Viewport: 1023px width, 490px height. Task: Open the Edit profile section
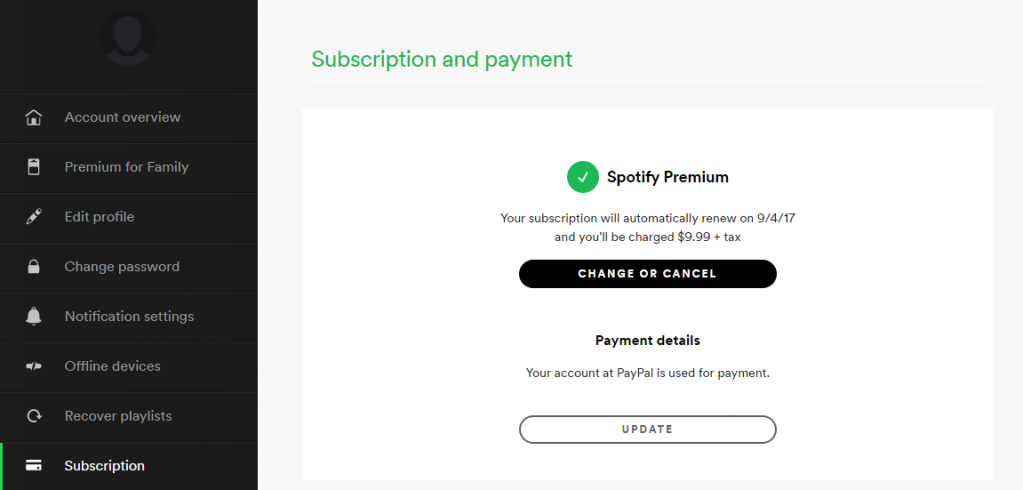coord(99,217)
